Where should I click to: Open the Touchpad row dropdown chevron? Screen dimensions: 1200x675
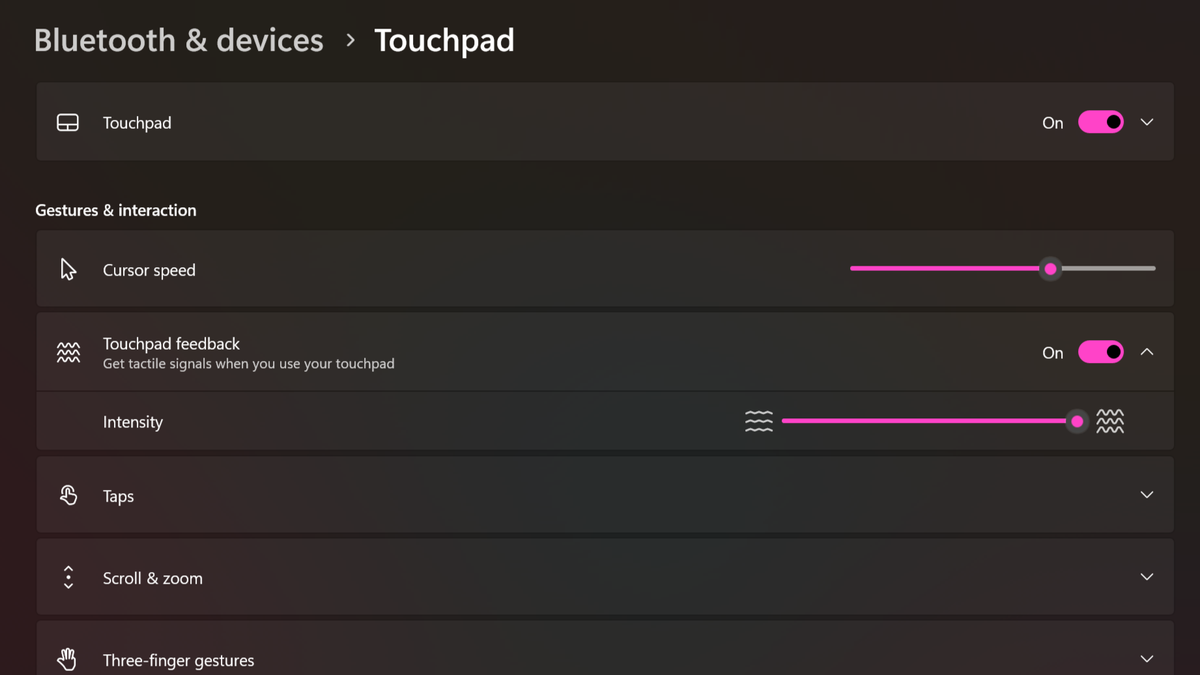(x=1146, y=122)
